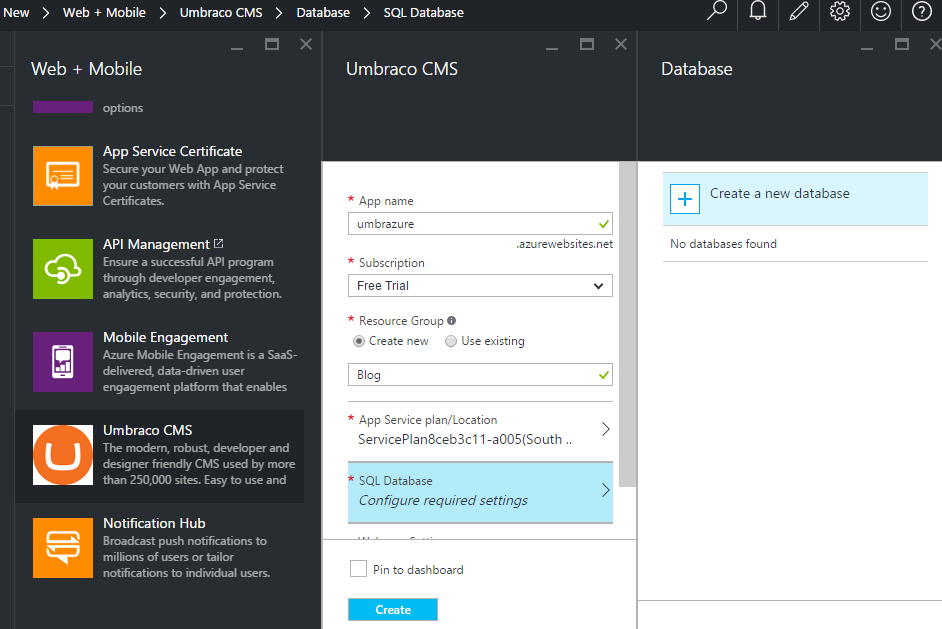Click the Resource Group info icon
The width and height of the screenshot is (942, 629).
tap(452, 320)
